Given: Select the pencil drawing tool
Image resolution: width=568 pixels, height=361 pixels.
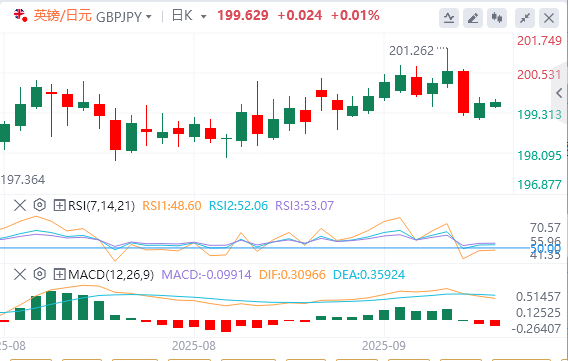Looking at the screenshot, I should click(x=473, y=18).
